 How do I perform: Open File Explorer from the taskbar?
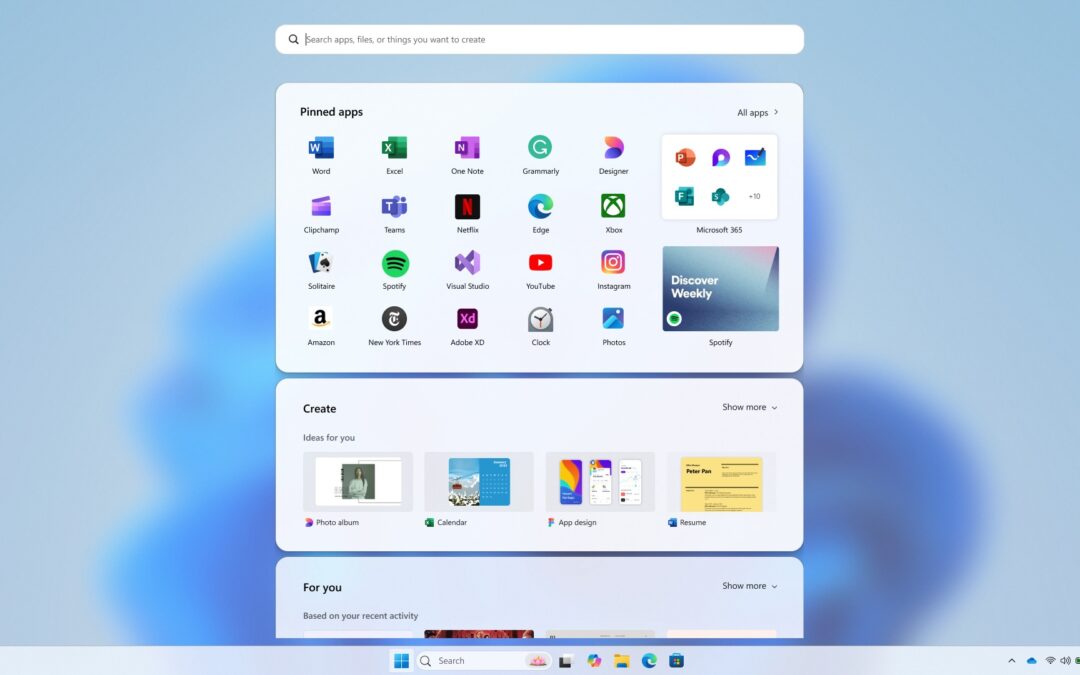[x=621, y=661]
